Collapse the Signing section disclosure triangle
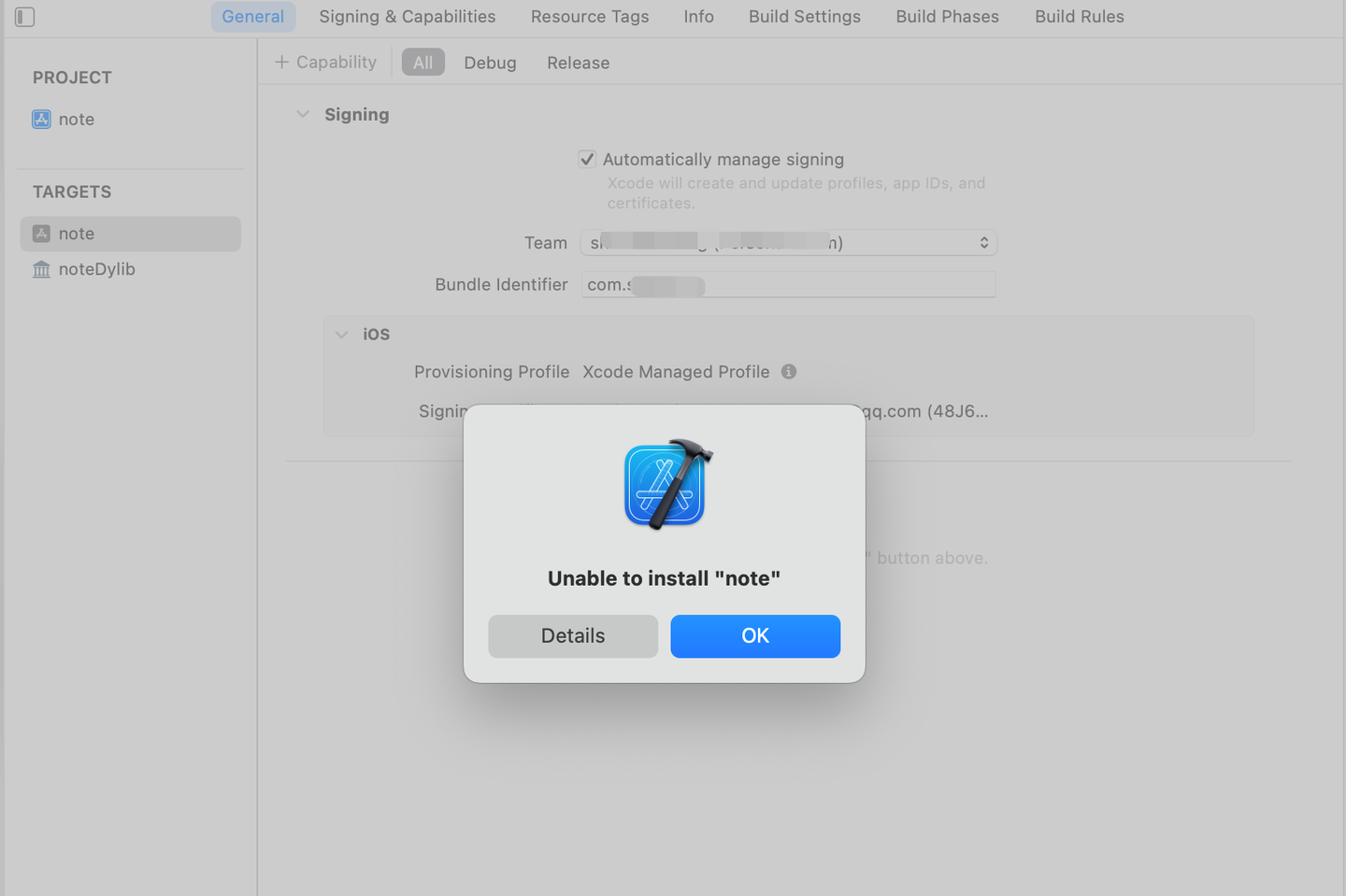This screenshot has width=1346, height=896. coord(303,113)
